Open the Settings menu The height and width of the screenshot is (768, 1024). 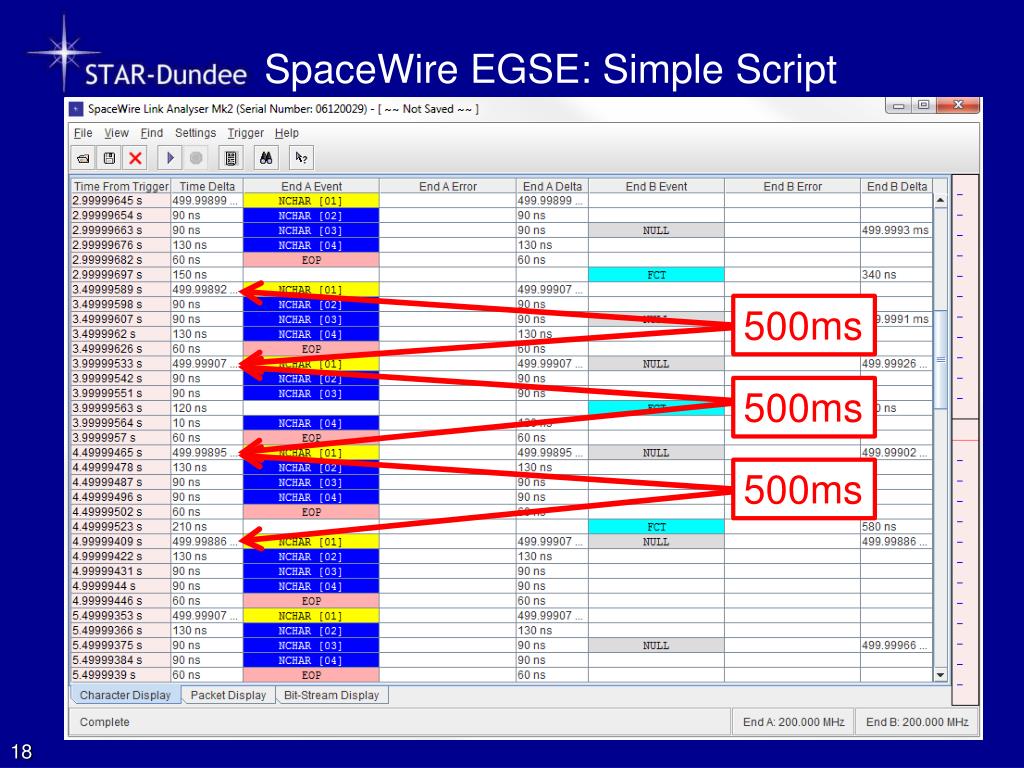point(195,133)
